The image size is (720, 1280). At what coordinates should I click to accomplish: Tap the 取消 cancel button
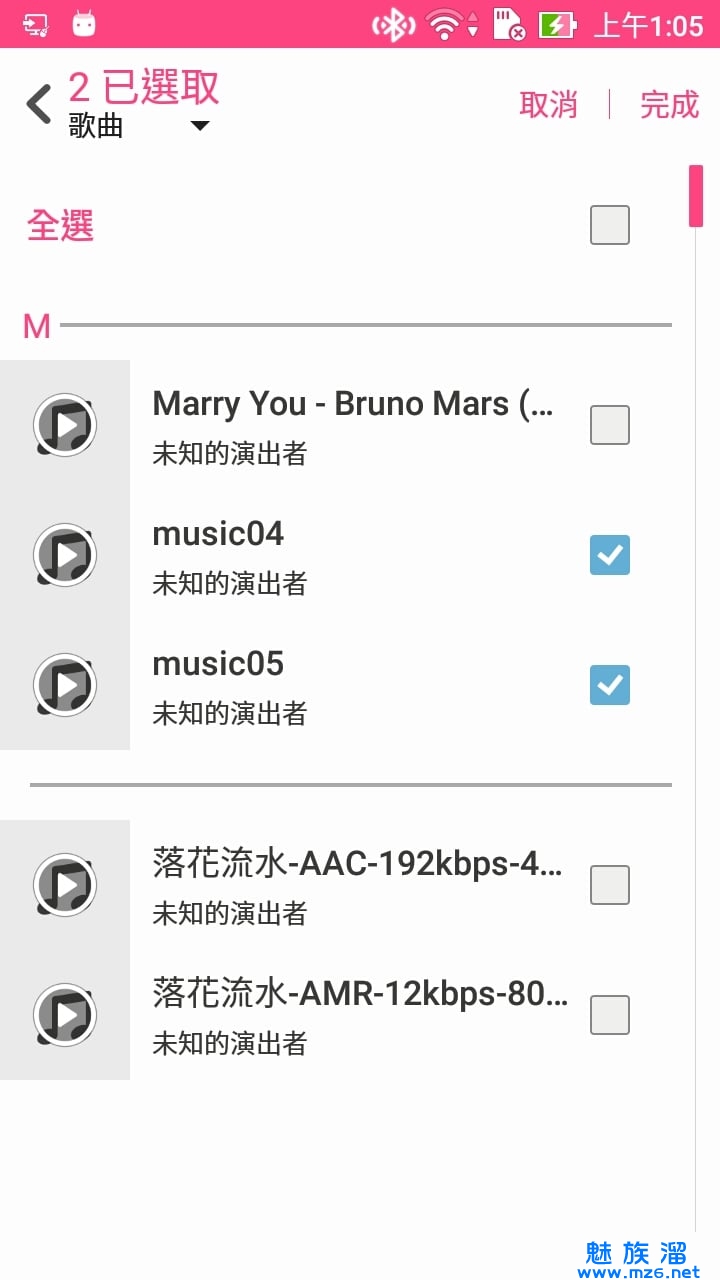(548, 104)
